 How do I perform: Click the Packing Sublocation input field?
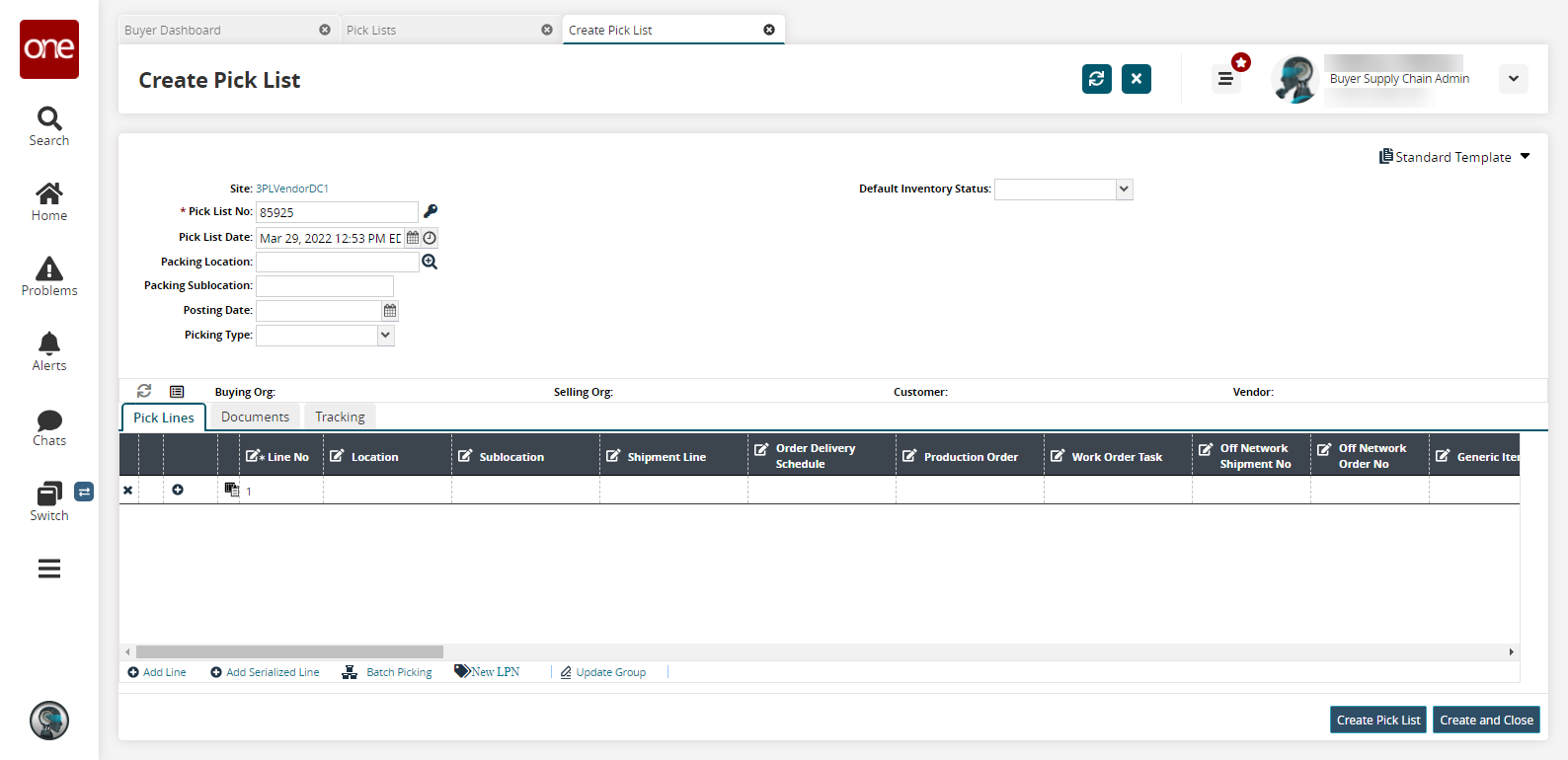coord(325,286)
